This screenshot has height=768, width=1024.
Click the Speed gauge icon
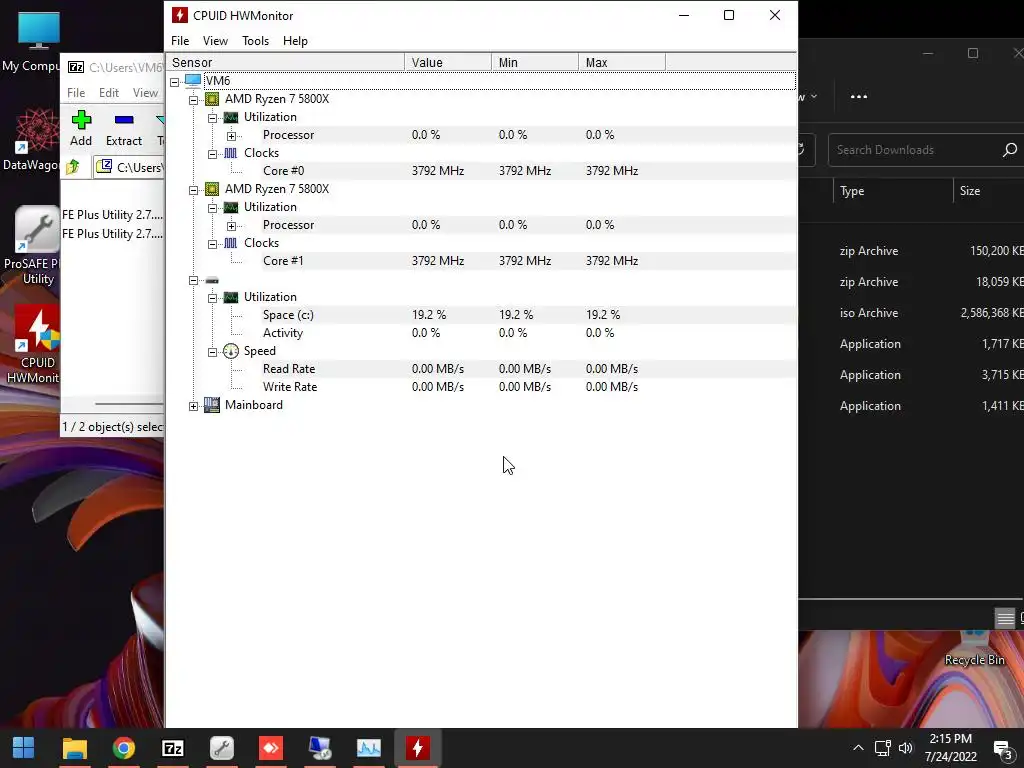click(231, 351)
